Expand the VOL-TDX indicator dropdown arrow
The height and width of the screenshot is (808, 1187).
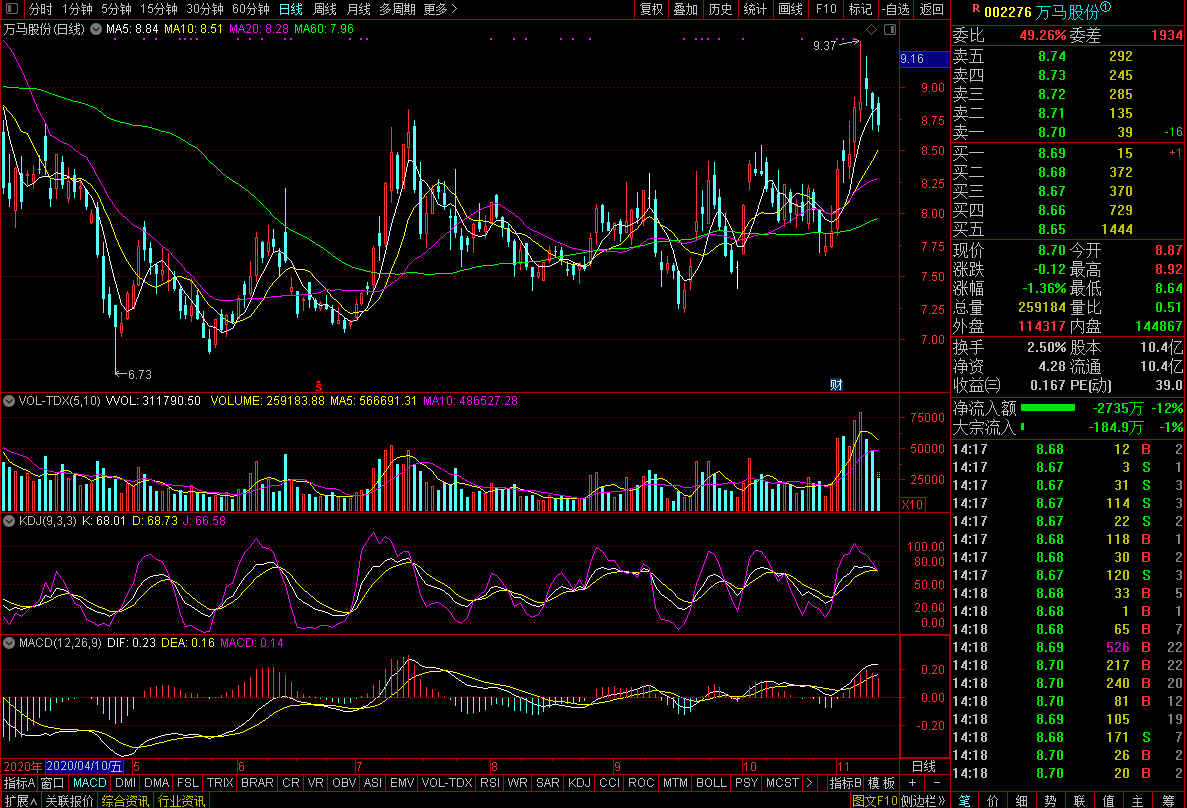(9, 401)
